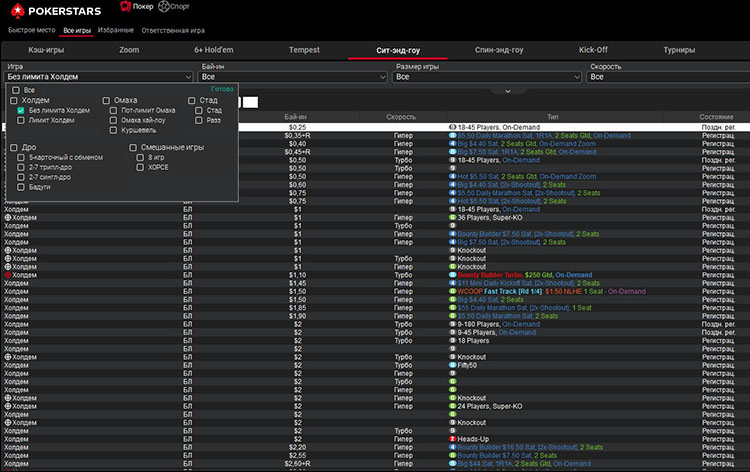Click the badge beside 9-45 Players

(452, 332)
